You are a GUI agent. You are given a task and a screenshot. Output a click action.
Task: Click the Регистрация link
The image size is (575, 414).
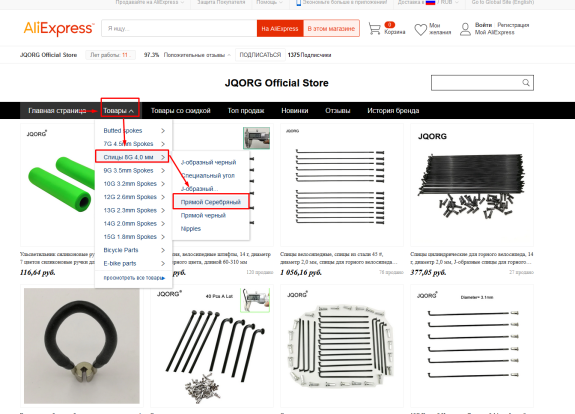(513, 25)
